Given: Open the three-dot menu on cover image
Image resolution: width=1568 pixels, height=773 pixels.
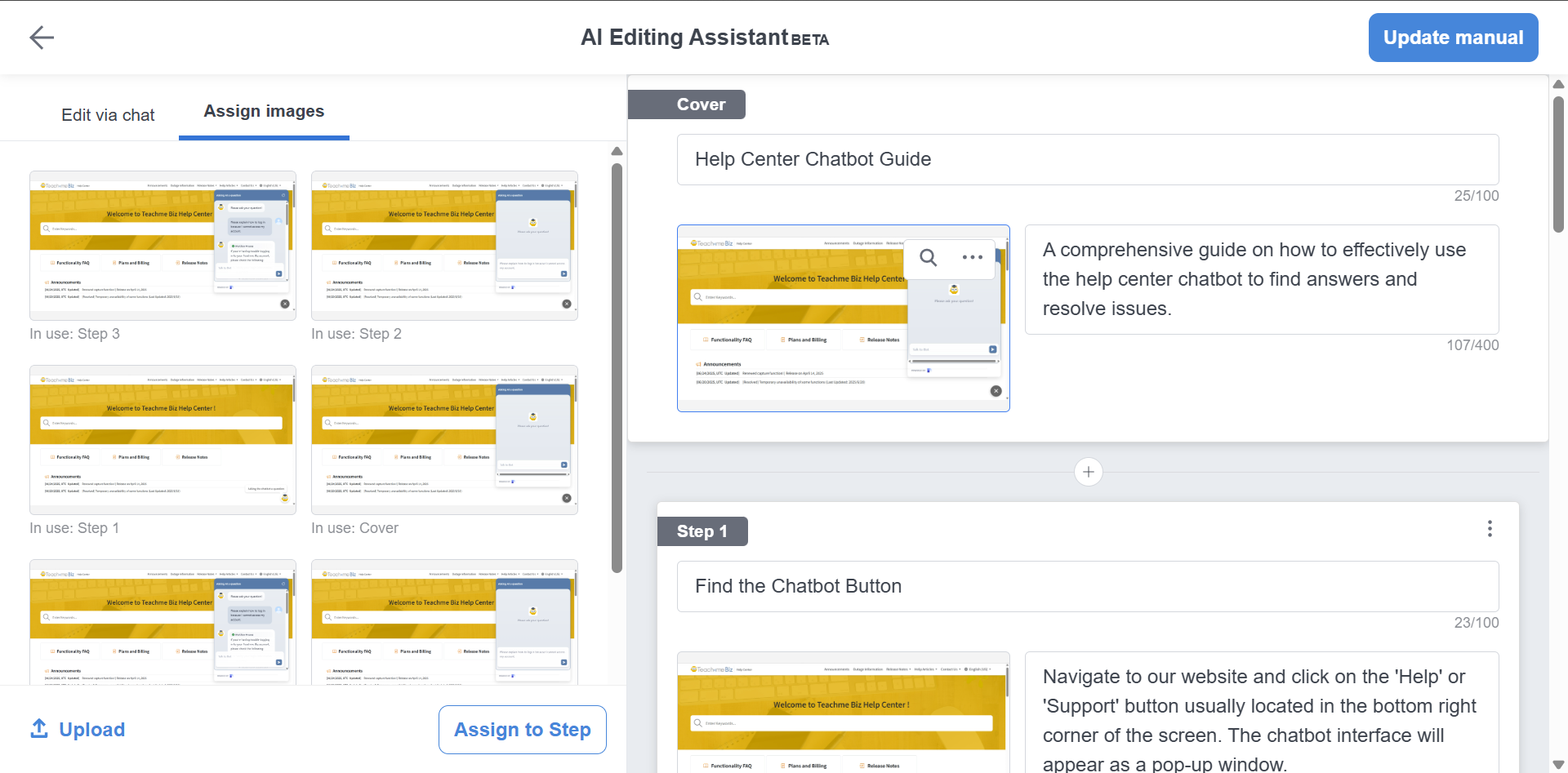Looking at the screenshot, I should tap(972, 258).
